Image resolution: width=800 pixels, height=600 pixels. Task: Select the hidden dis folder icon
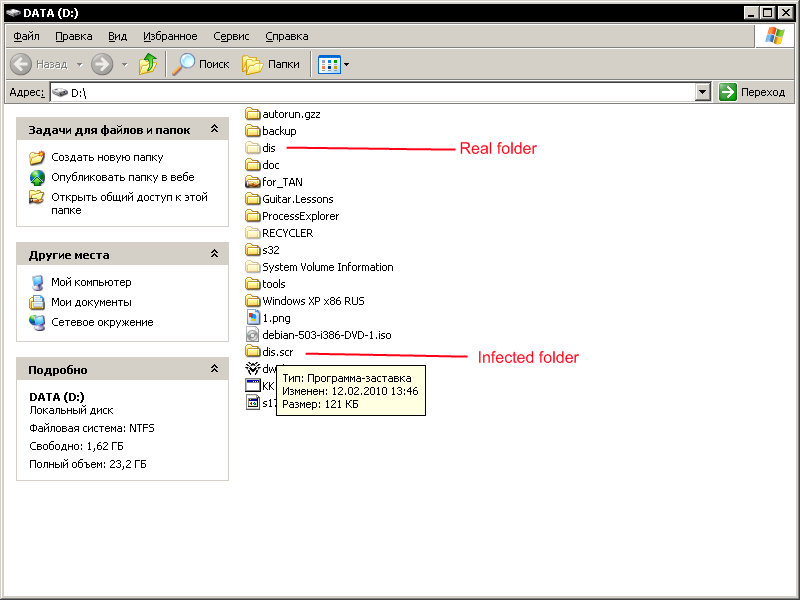point(253,147)
